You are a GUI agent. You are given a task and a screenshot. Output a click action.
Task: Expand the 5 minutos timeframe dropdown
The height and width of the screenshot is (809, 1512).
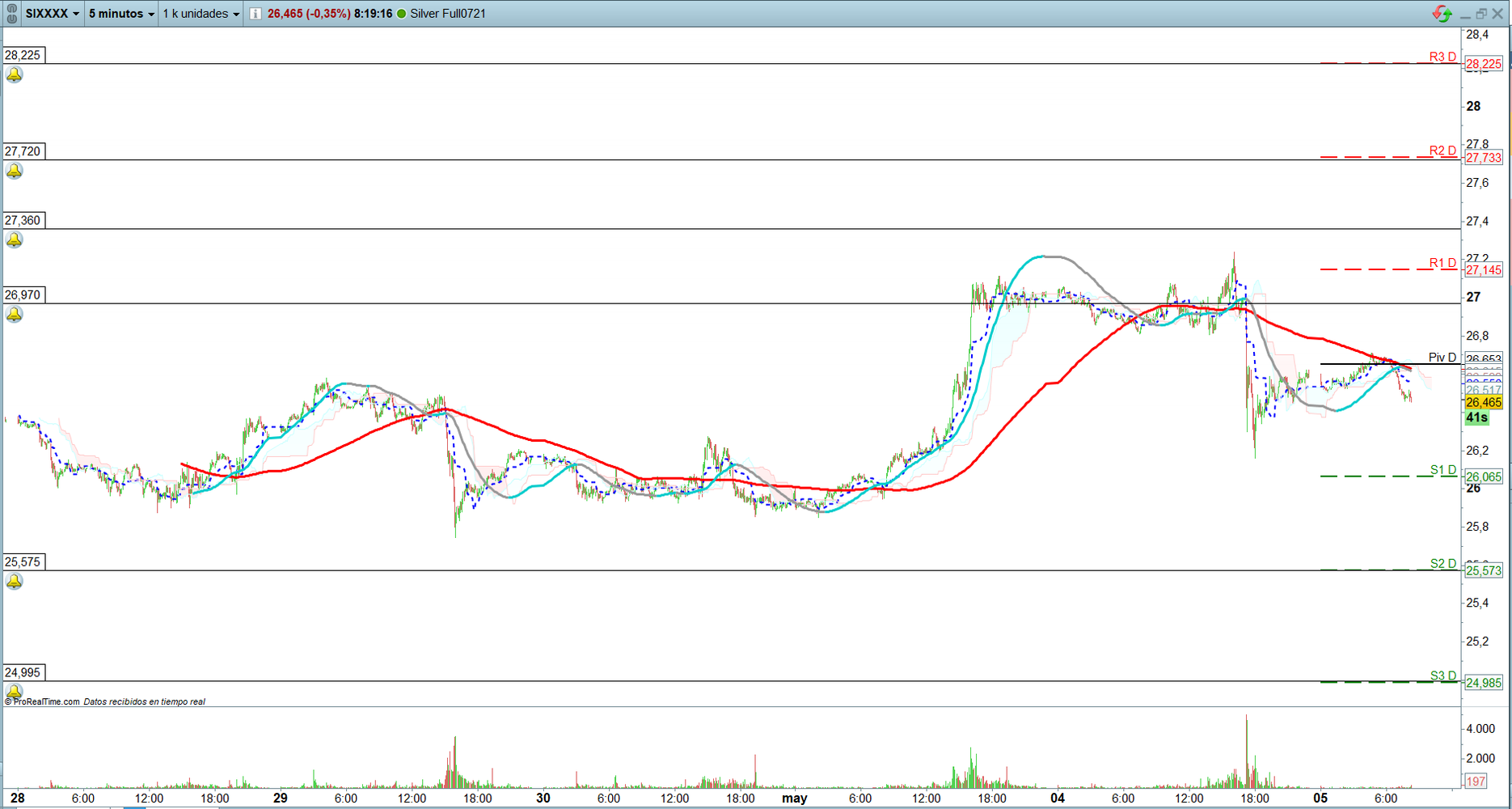coord(121,14)
